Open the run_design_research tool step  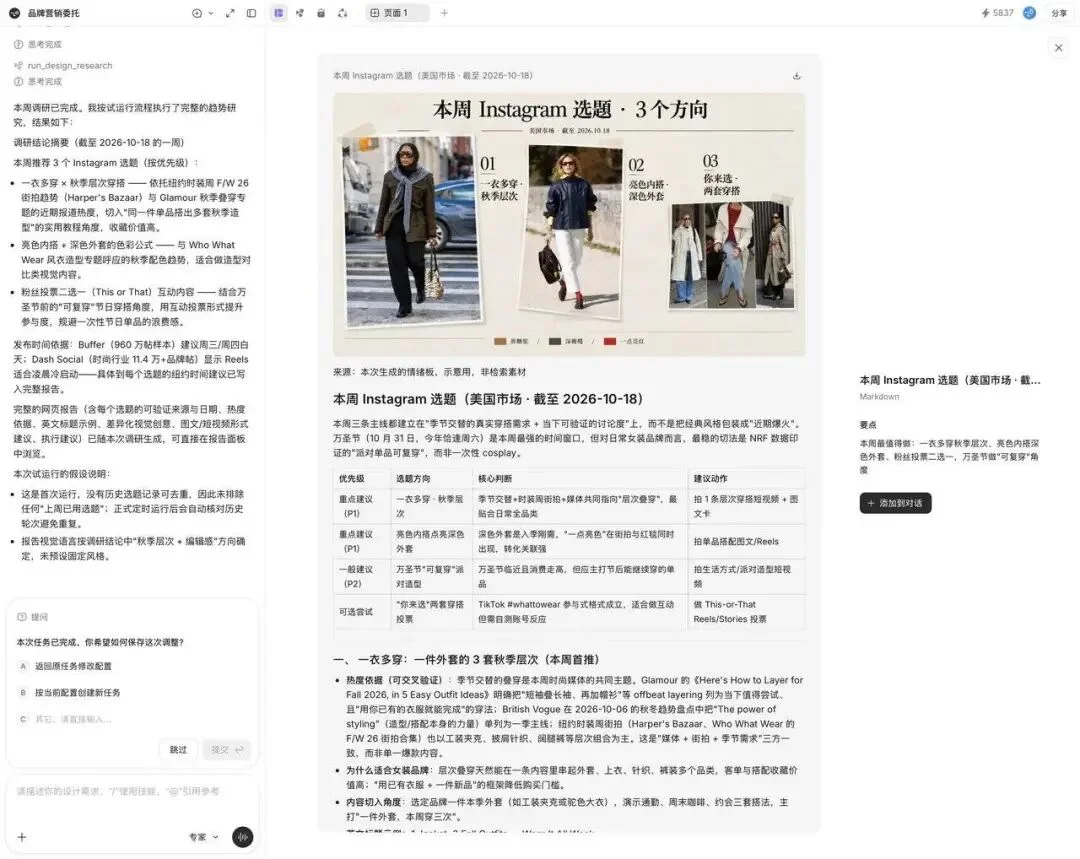coord(63,65)
